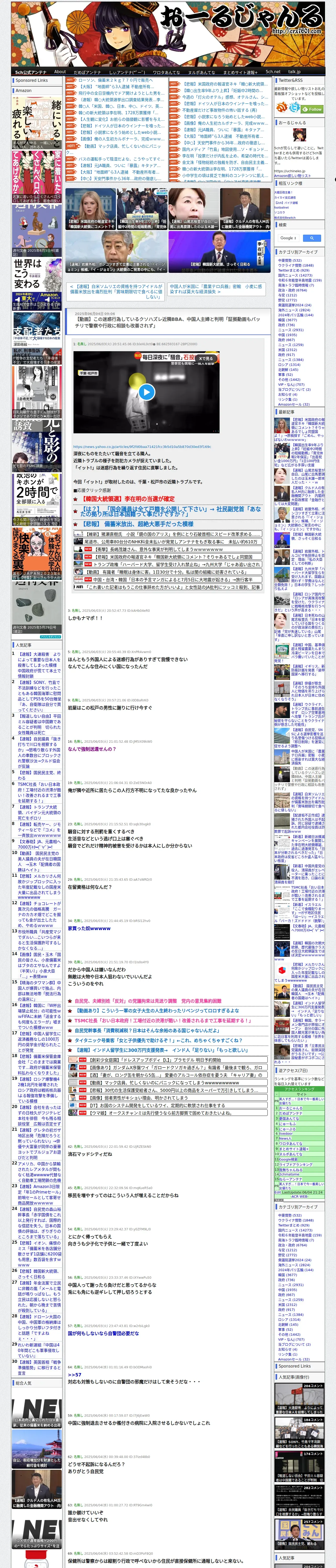336x1568 pixels.
Task: Open the https://uchineko.jp link
Action: point(290,171)
